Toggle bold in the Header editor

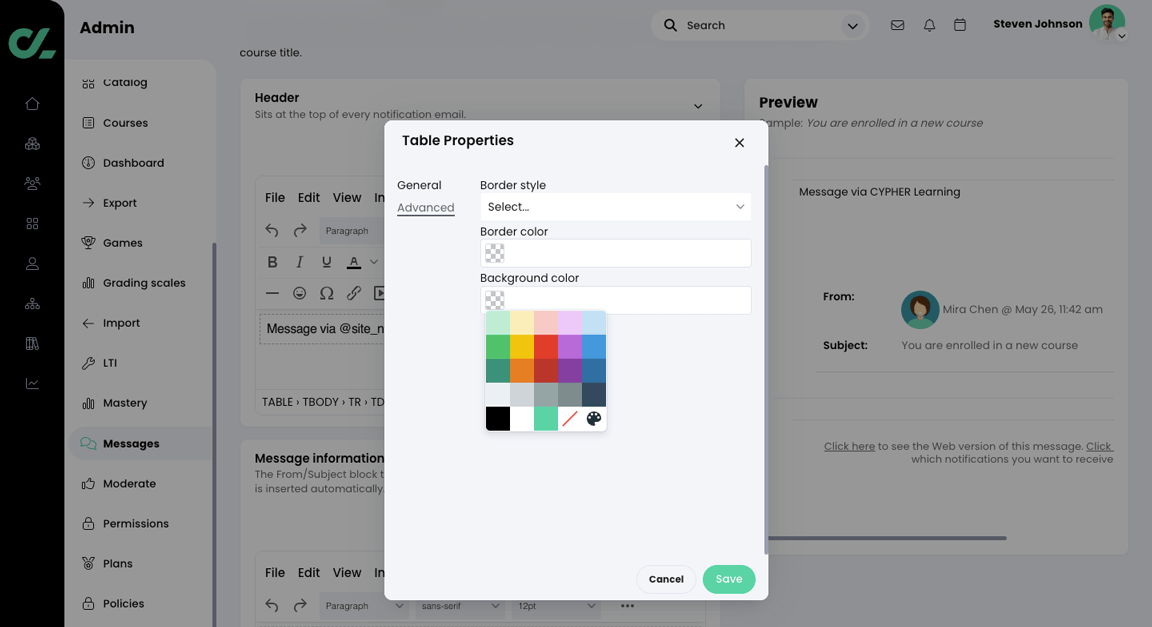[x=272, y=262]
